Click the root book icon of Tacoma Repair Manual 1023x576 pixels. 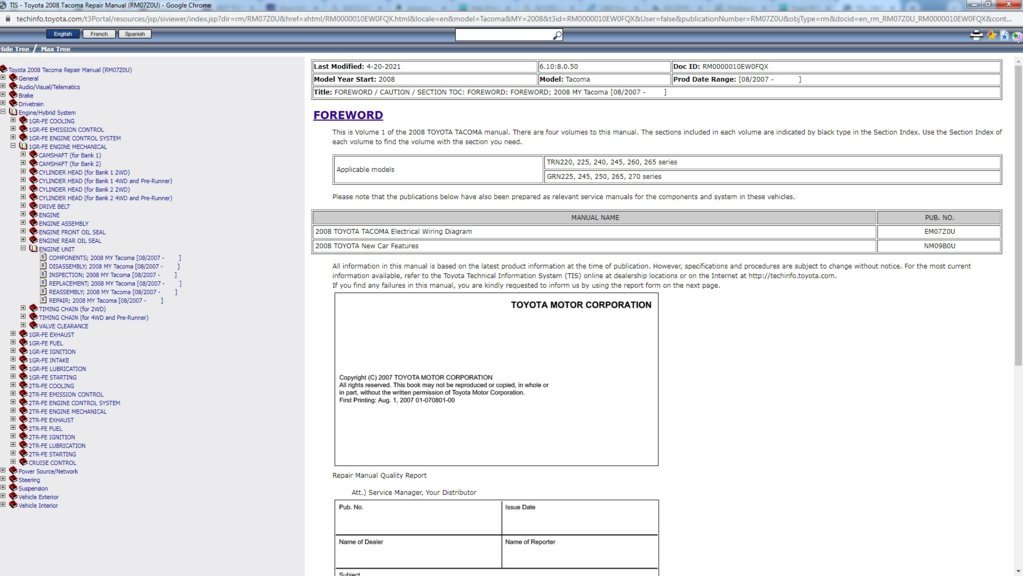[4, 68]
